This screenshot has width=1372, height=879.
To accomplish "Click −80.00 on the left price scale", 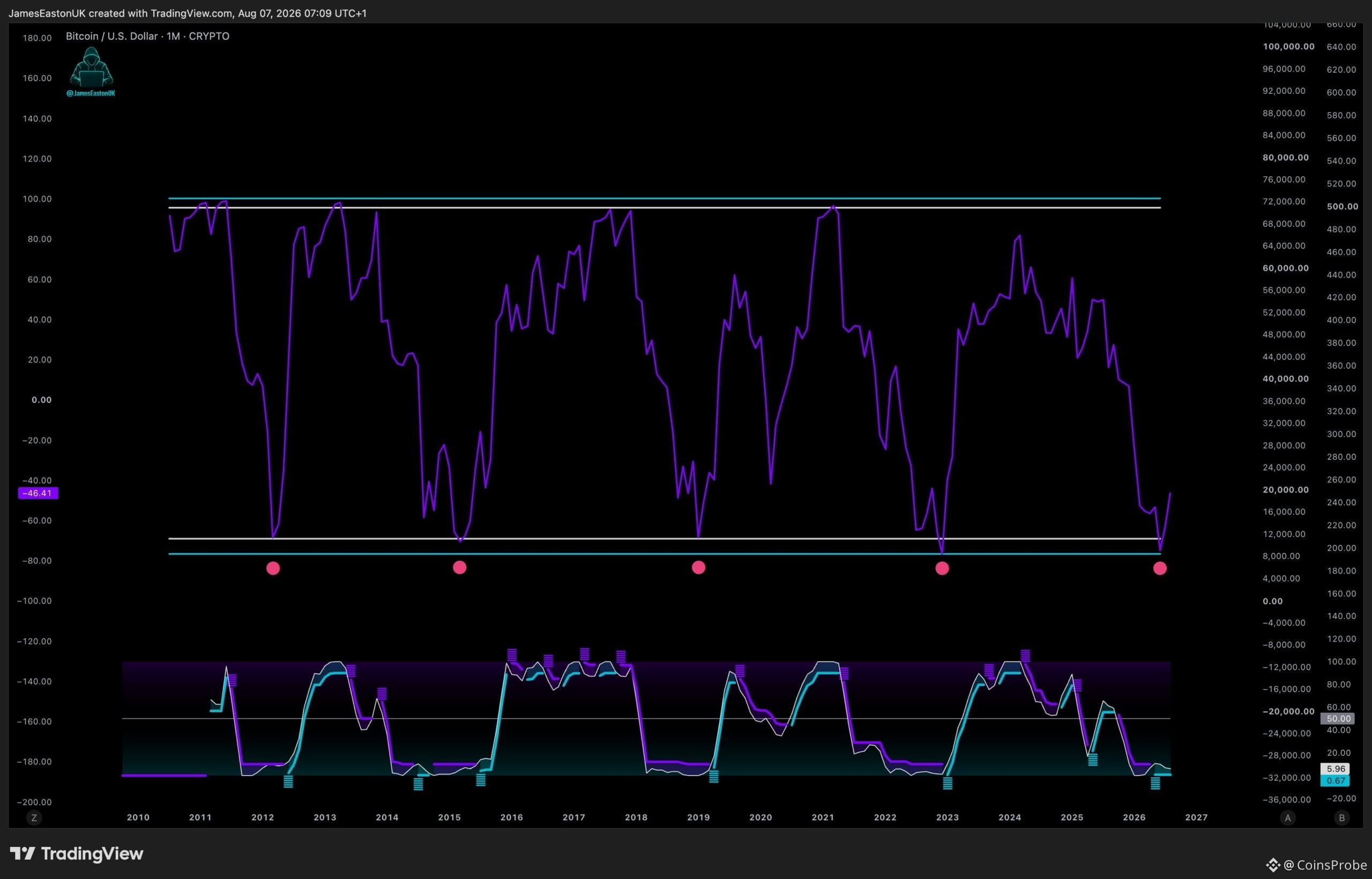I will pos(36,561).
